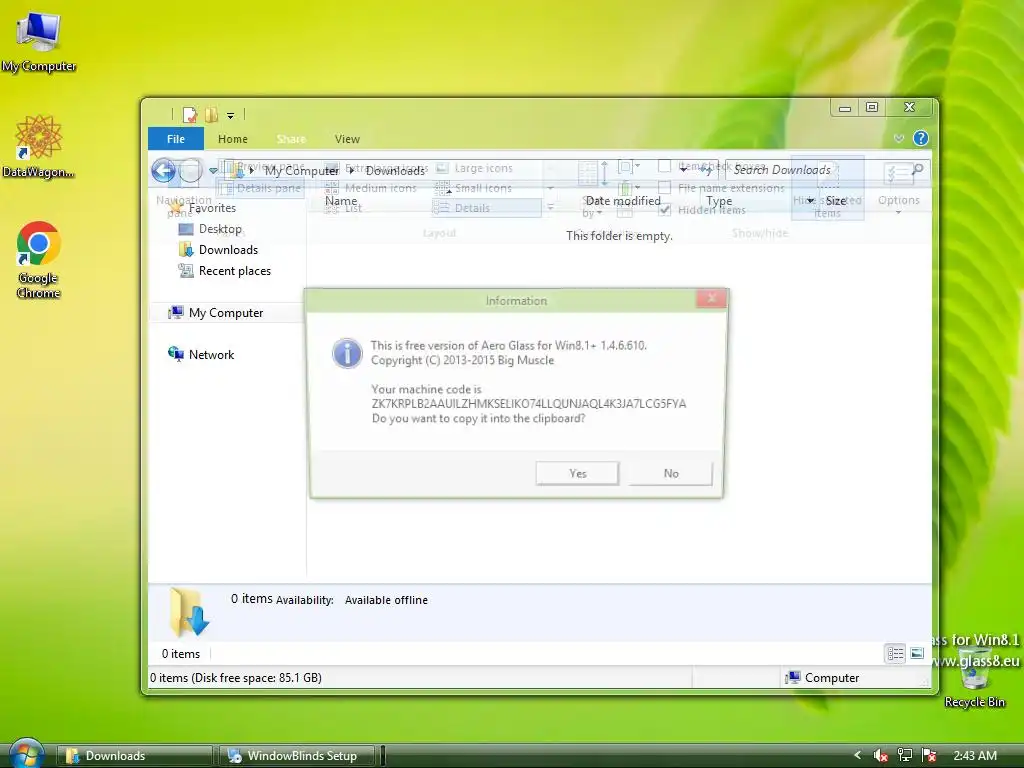Open the Customize Quick Access Toolbar dropdown arrow

(x=231, y=116)
